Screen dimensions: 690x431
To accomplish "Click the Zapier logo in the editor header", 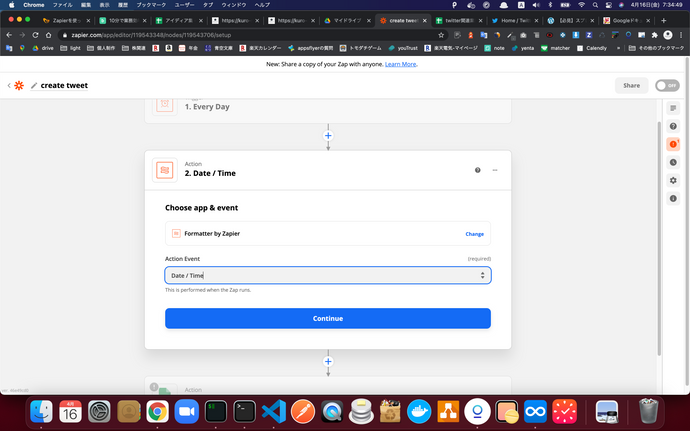I will point(19,85).
